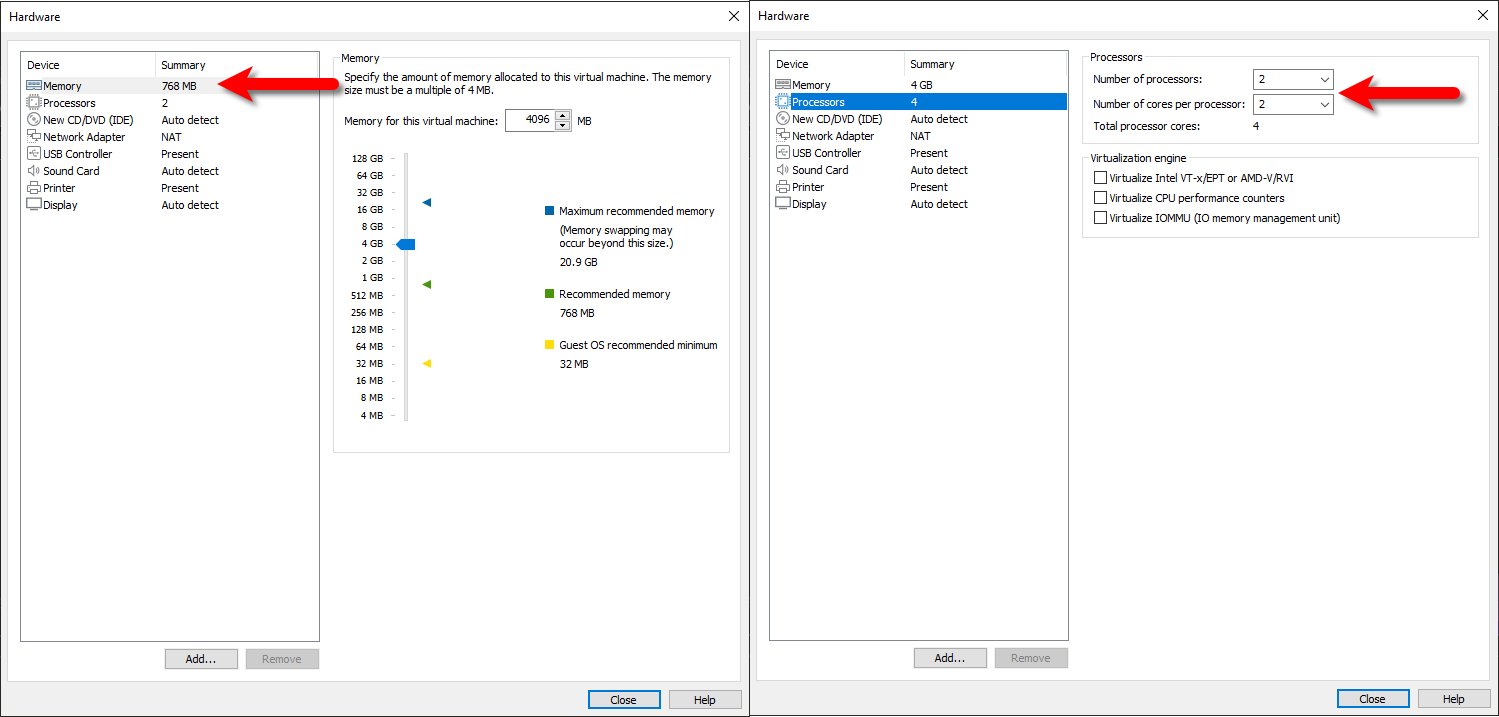Click Add button in right Hardware window

pyautogui.click(x=950, y=658)
